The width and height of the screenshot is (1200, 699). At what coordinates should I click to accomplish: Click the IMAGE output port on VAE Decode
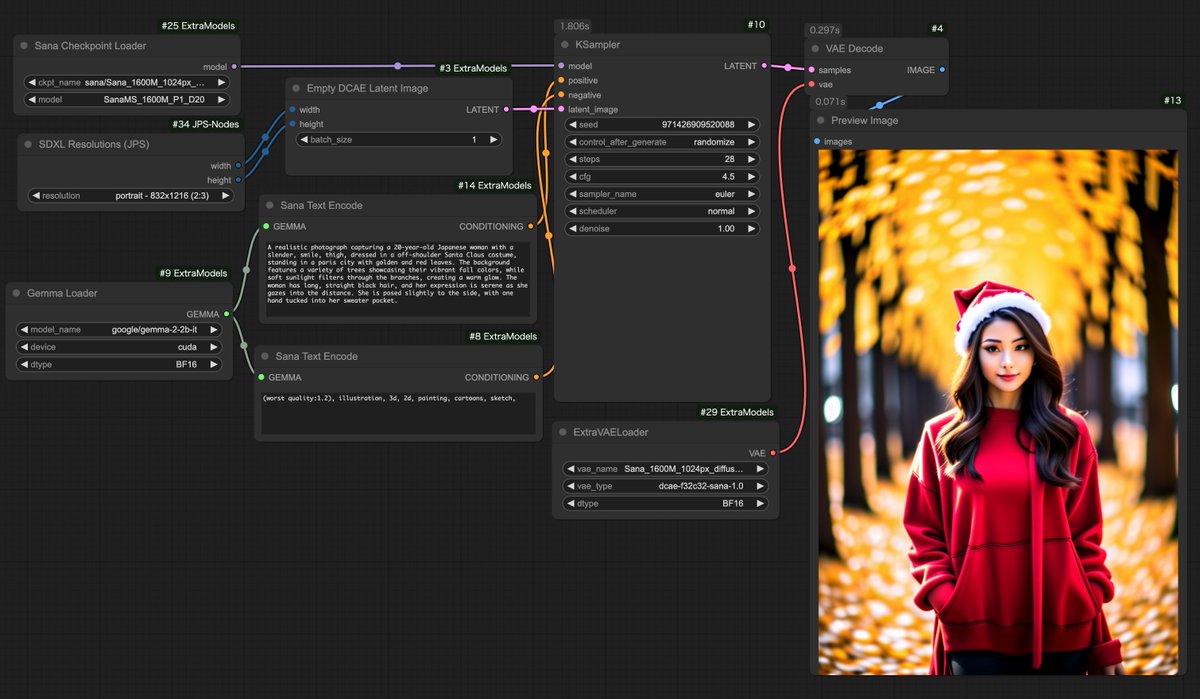[x=942, y=70]
